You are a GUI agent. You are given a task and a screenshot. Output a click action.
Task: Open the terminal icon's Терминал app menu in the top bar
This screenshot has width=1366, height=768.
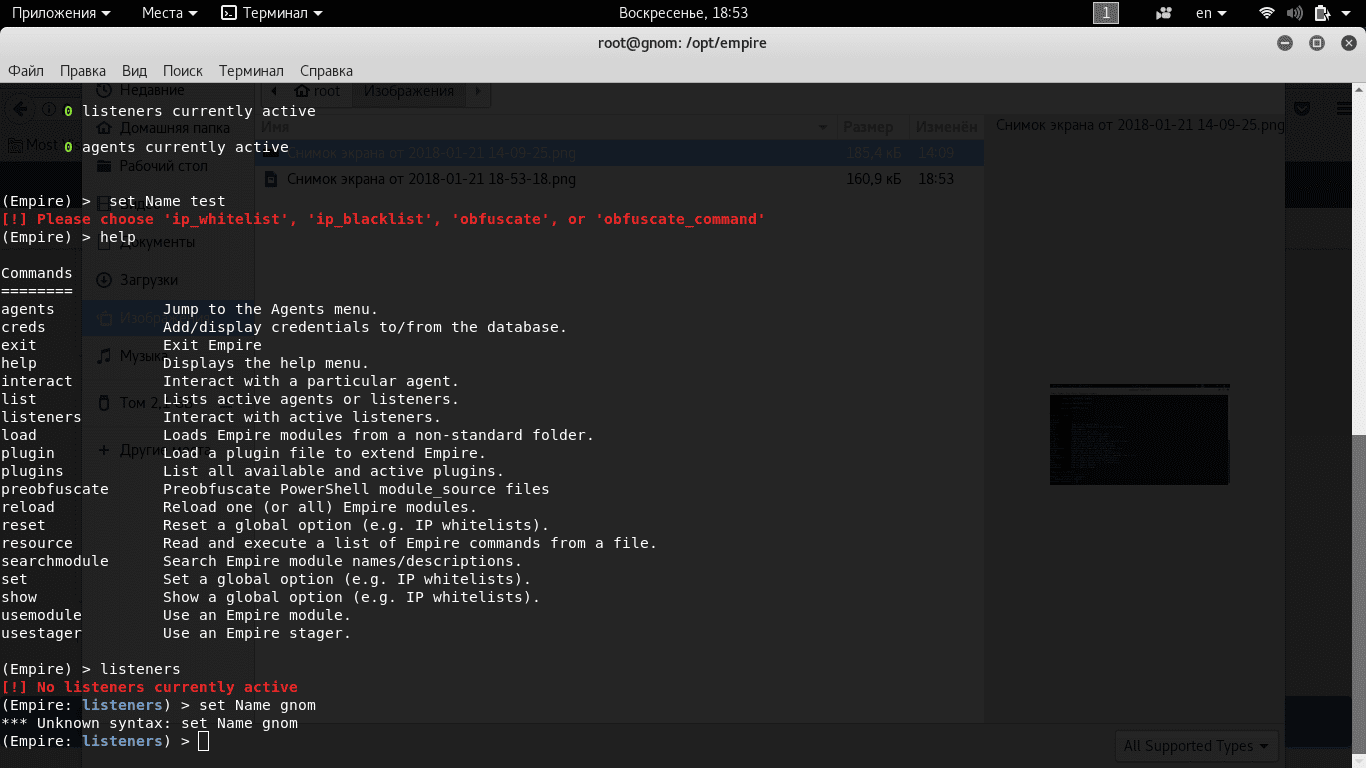tap(272, 13)
